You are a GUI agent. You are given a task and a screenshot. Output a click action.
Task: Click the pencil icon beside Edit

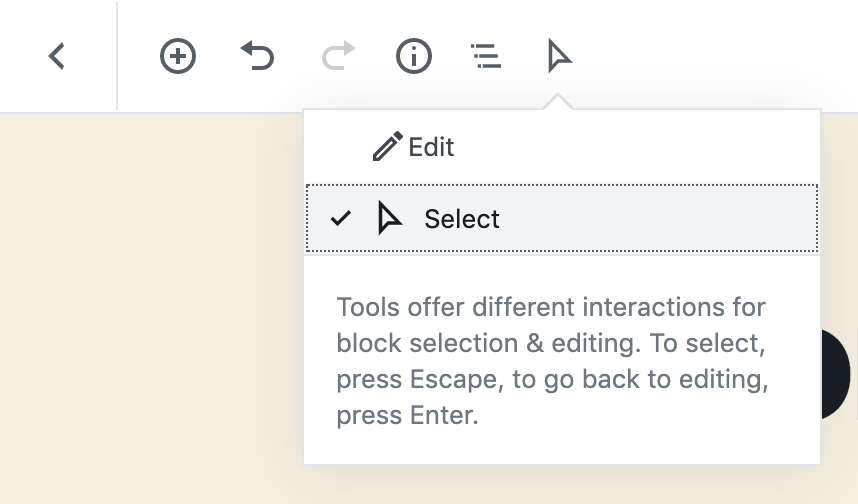pyautogui.click(x=387, y=147)
